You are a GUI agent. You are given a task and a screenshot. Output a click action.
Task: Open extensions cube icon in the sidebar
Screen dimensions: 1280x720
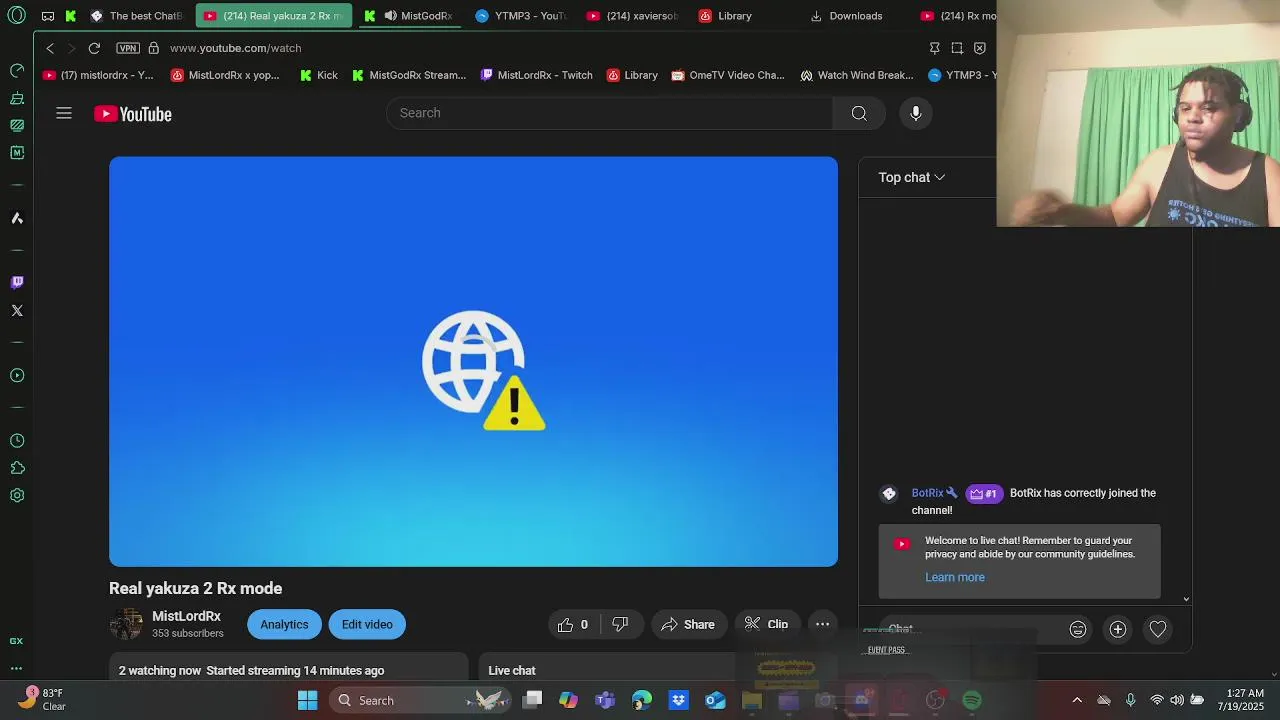(17, 467)
